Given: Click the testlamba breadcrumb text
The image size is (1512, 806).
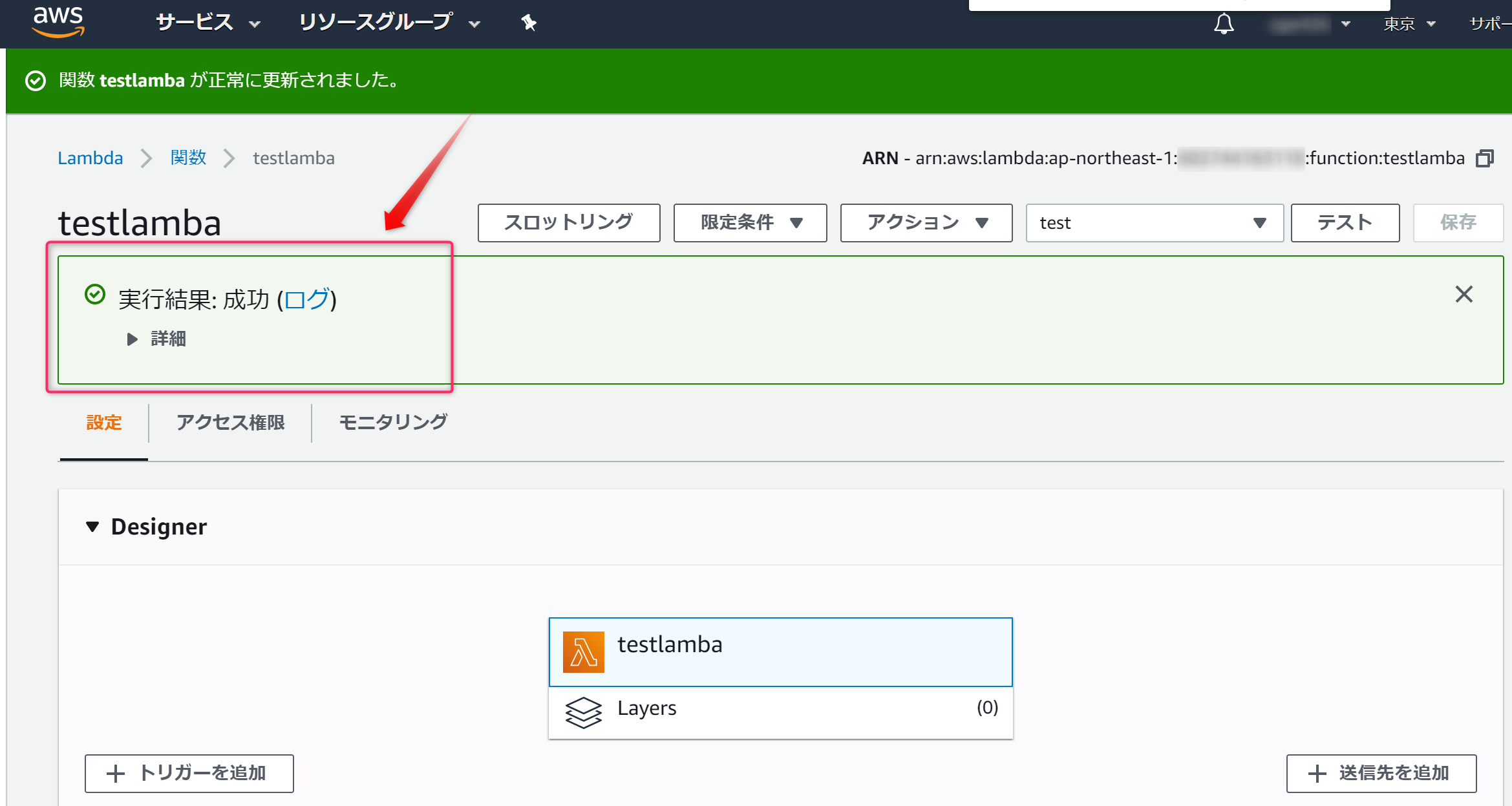Looking at the screenshot, I should 293,158.
